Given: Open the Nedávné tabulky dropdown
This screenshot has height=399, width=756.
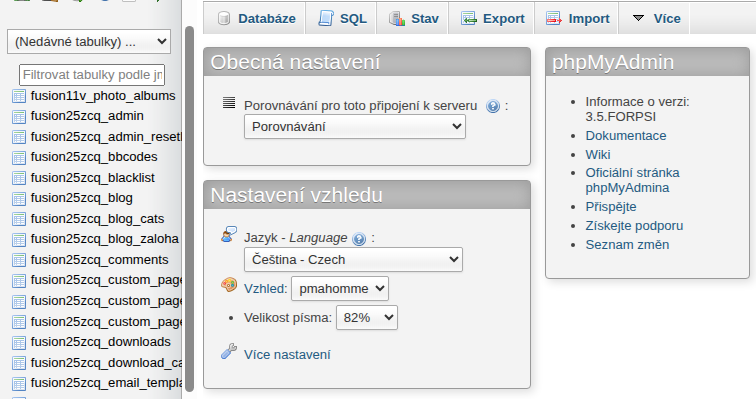Looking at the screenshot, I should coord(89,42).
